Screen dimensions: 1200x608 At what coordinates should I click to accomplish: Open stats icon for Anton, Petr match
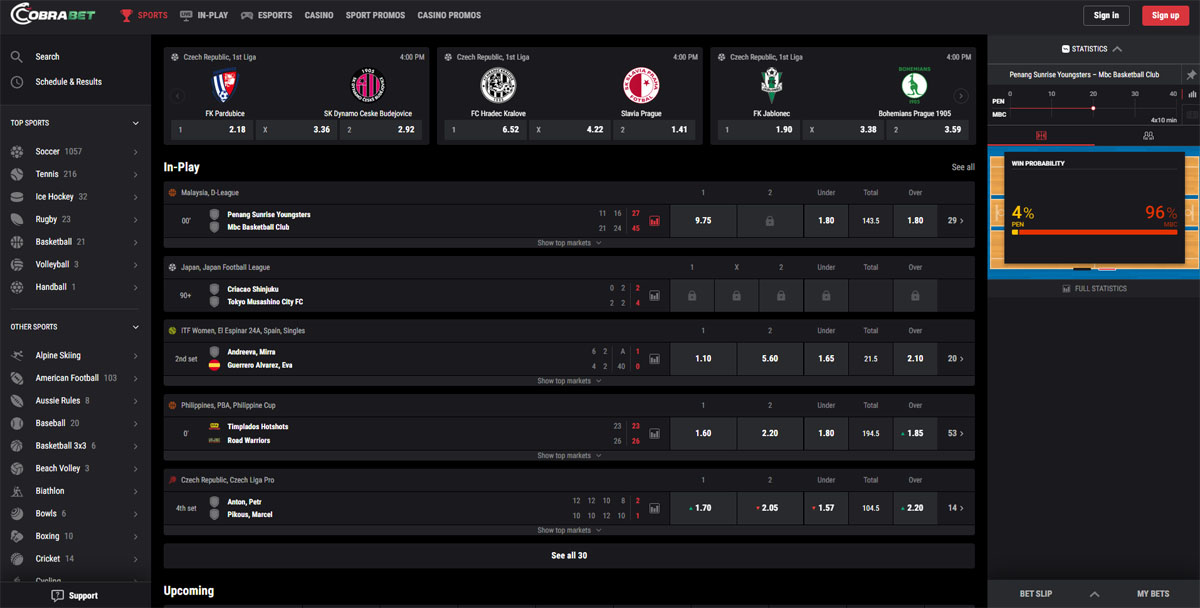coord(655,508)
